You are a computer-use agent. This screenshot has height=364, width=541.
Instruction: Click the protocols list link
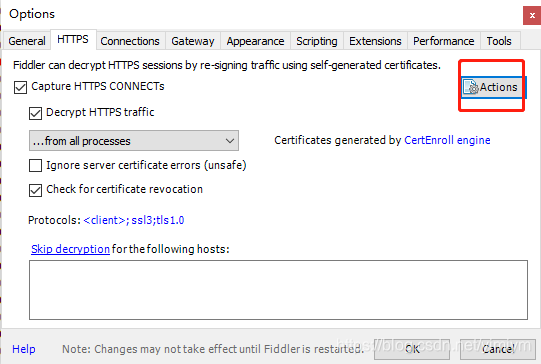[x=134, y=220]
